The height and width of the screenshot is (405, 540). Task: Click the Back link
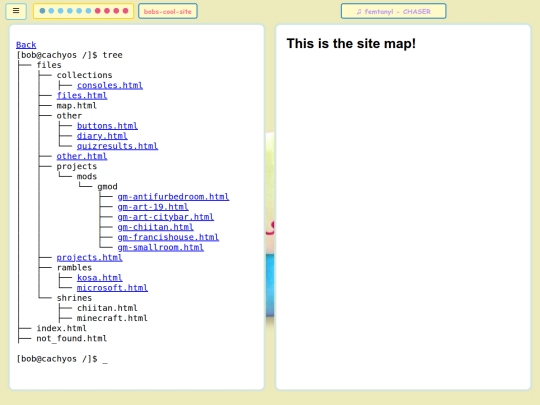(26, 45)
